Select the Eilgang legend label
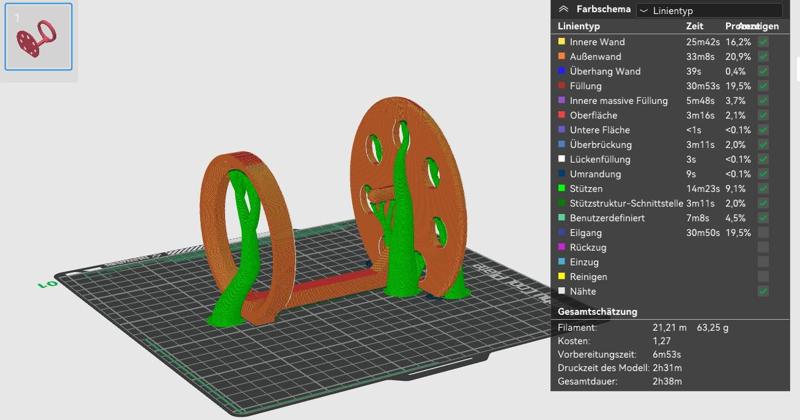The width and height of the screenshot is (800, 420). coord(586,233)
